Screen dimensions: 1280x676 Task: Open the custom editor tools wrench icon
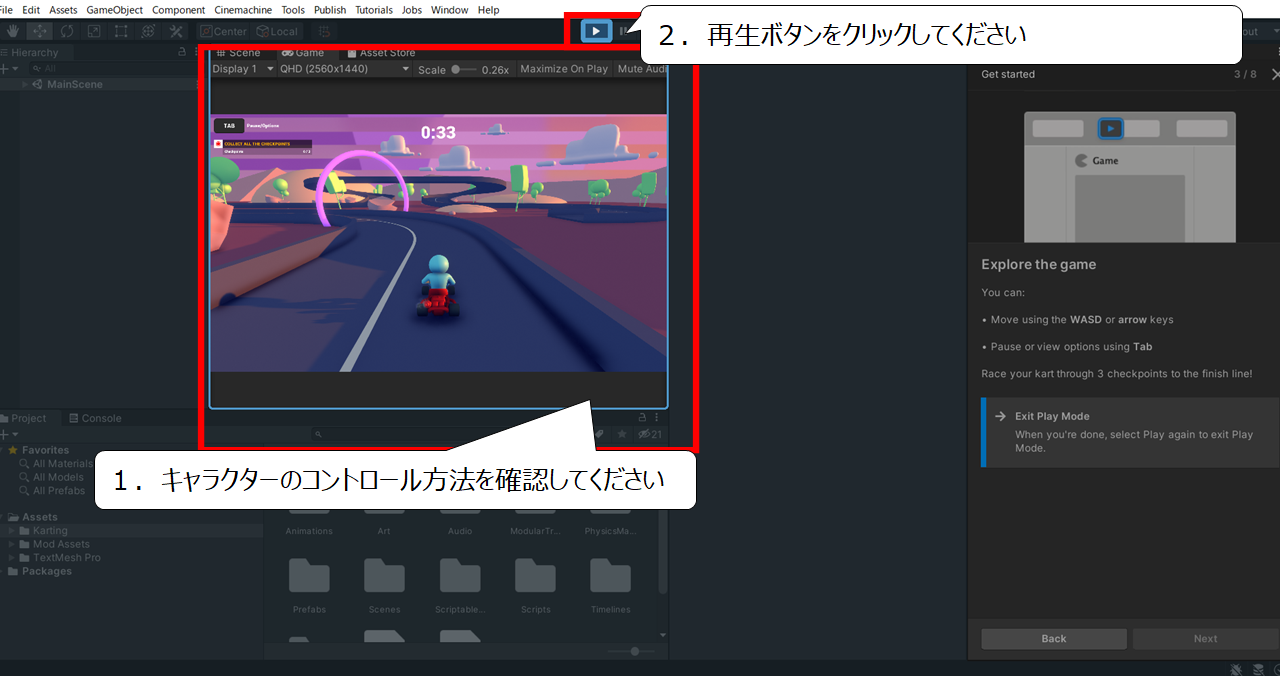175,32
